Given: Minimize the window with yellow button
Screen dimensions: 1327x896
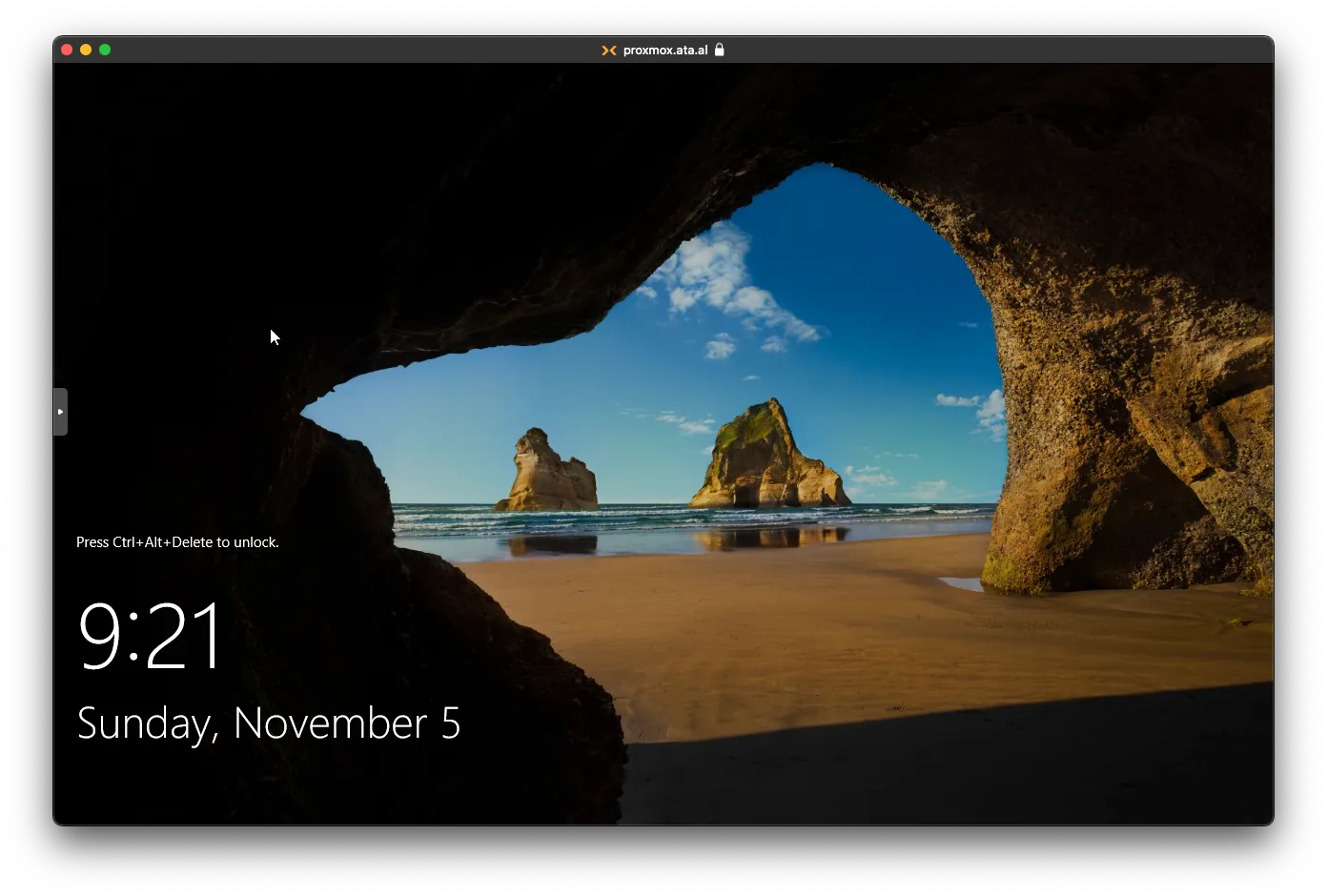Looking at the screenshot, I should point(86,50).
